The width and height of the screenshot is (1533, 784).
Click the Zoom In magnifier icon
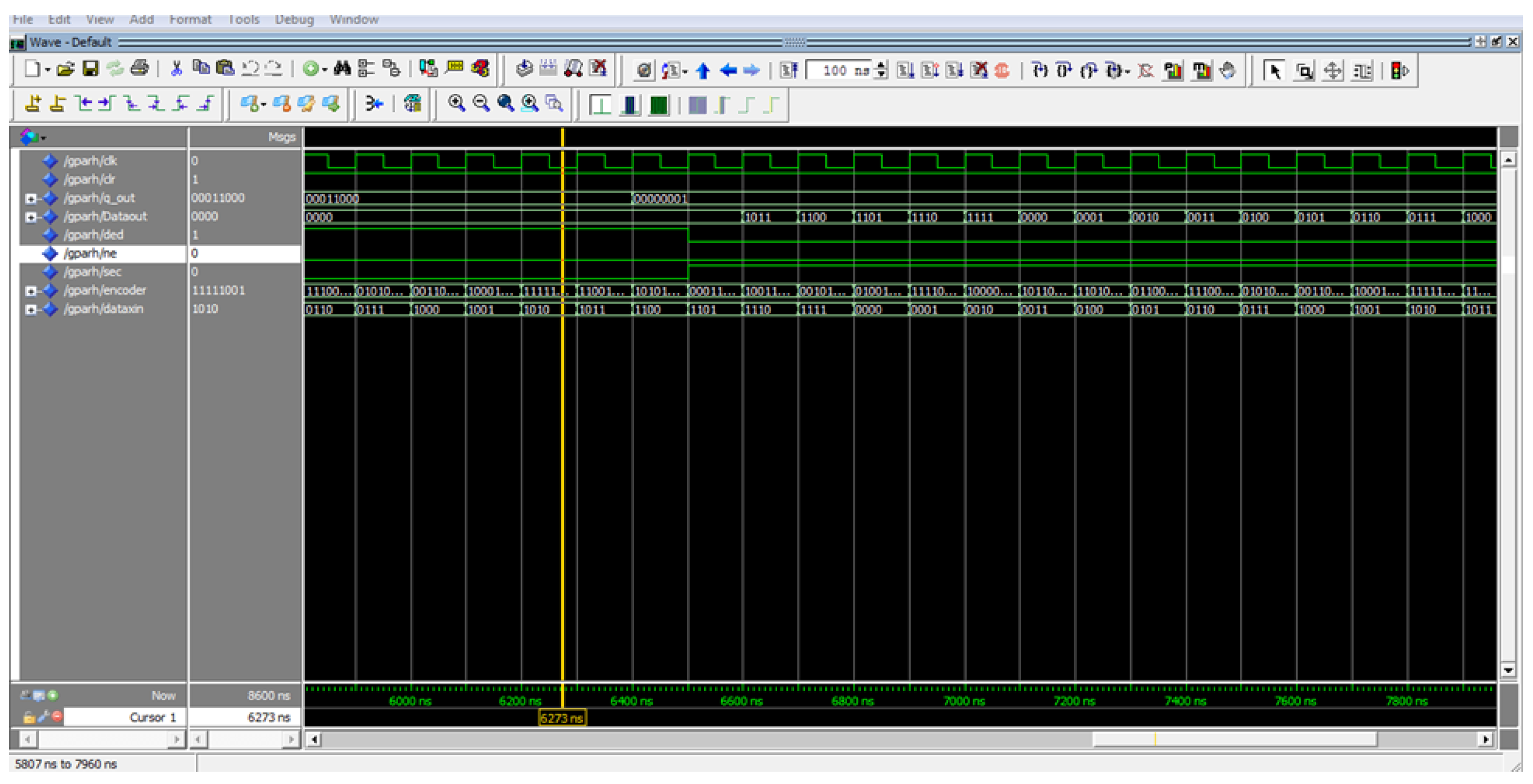click(x=456, y=104)
